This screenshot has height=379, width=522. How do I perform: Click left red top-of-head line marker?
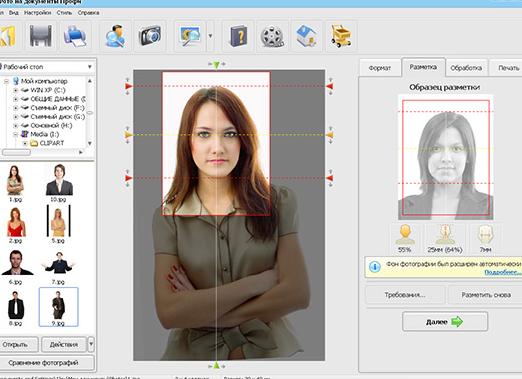pyautogui.click(x=129, y=86)
